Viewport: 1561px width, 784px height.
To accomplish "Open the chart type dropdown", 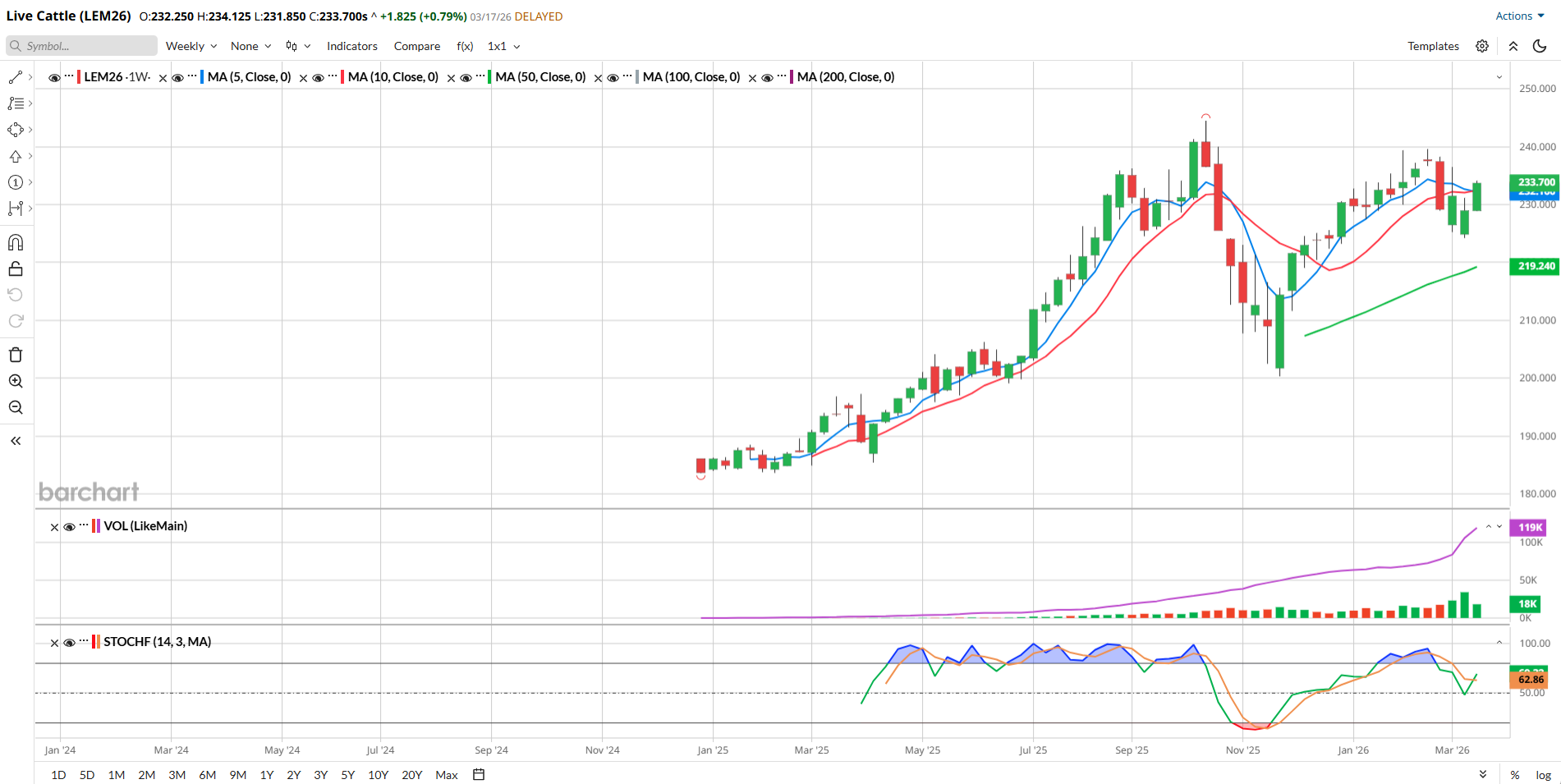I will click(x=297, y=46).
